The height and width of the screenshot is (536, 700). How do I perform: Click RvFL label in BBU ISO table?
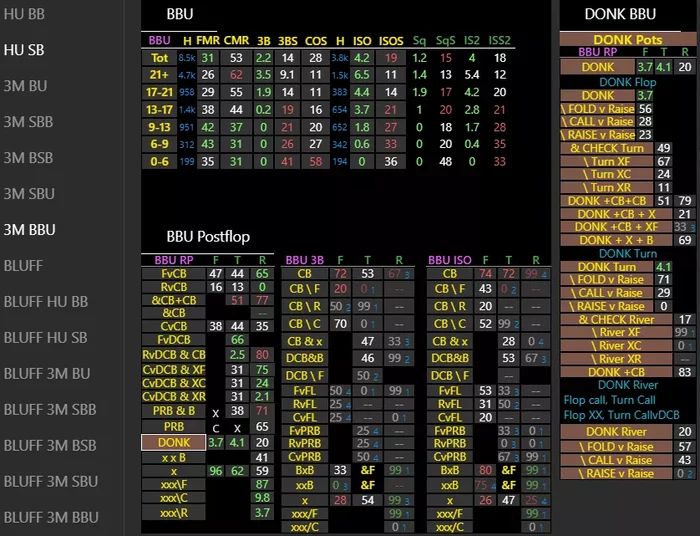click(x=450, y=404)
